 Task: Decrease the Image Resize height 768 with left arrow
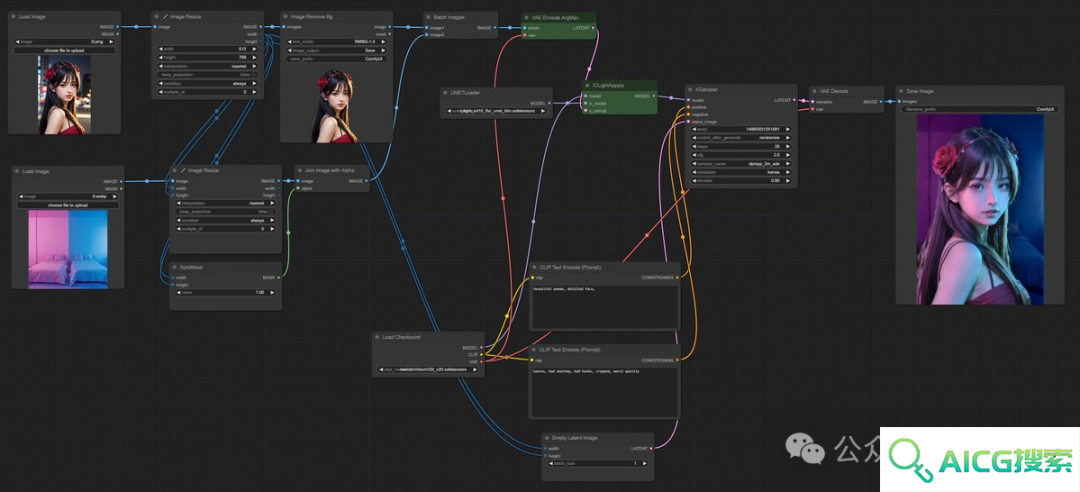(160, 58)
